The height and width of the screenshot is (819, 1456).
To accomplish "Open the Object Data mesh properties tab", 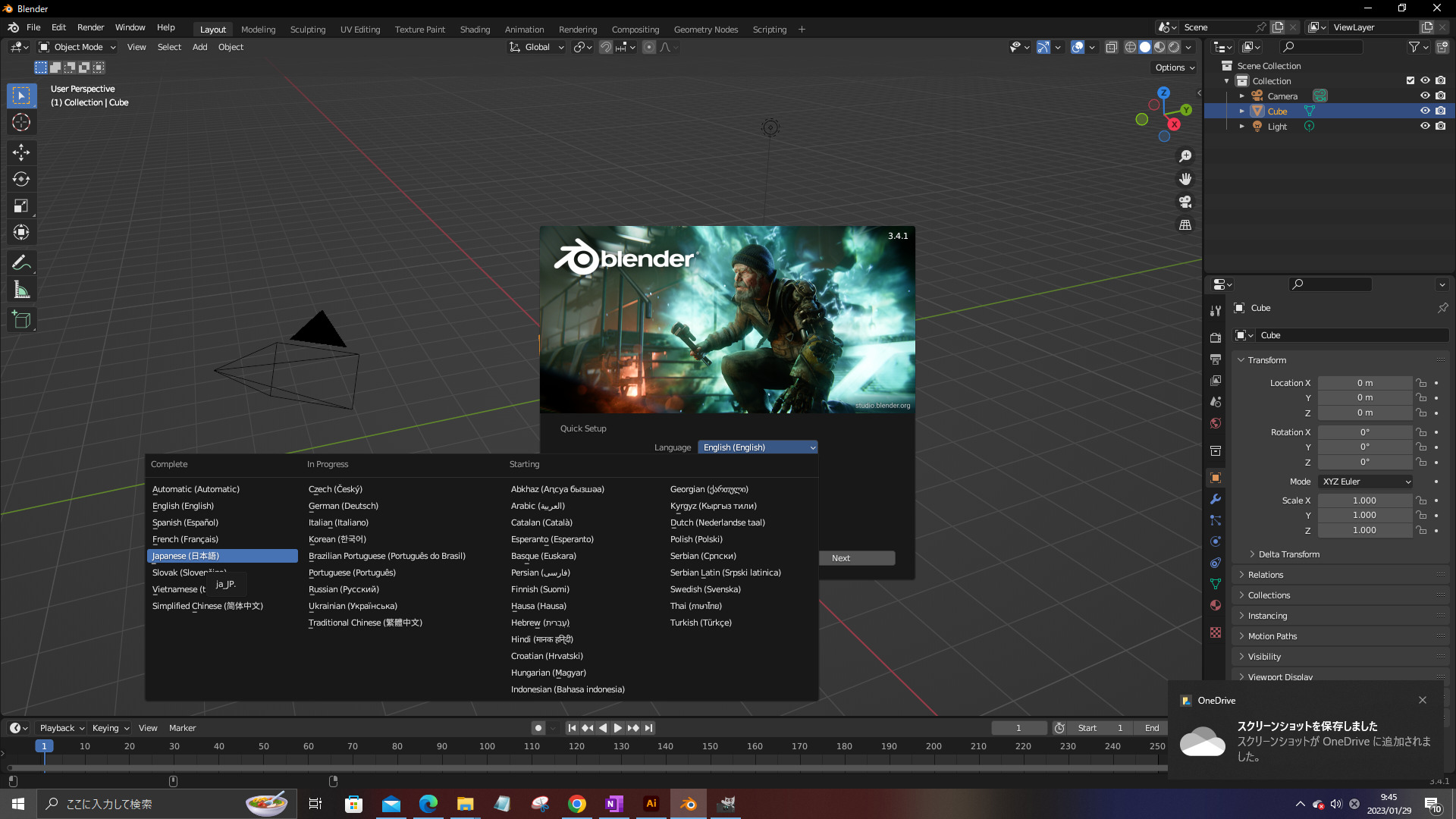I will pos(1216,584).
